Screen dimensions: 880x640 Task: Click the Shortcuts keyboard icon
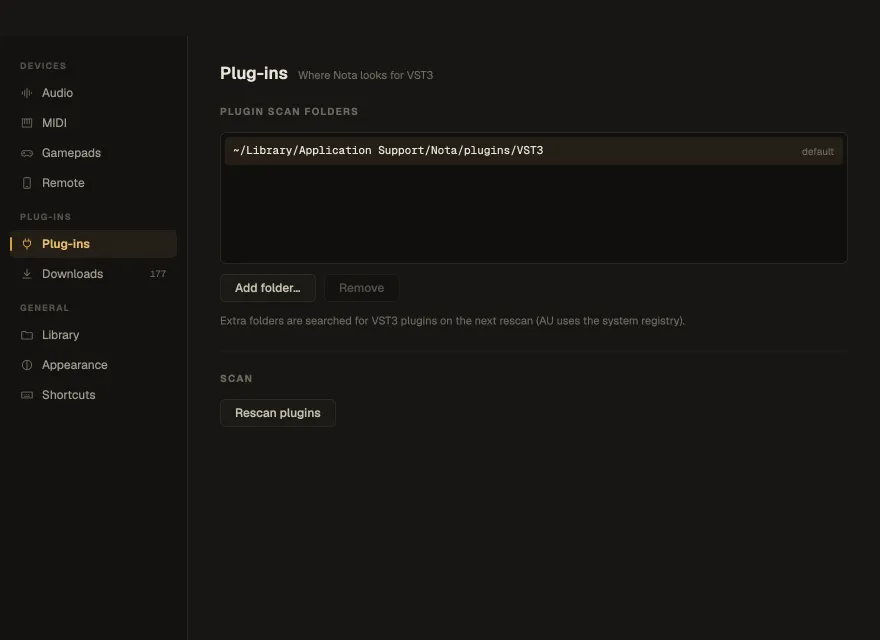[26, 395]
